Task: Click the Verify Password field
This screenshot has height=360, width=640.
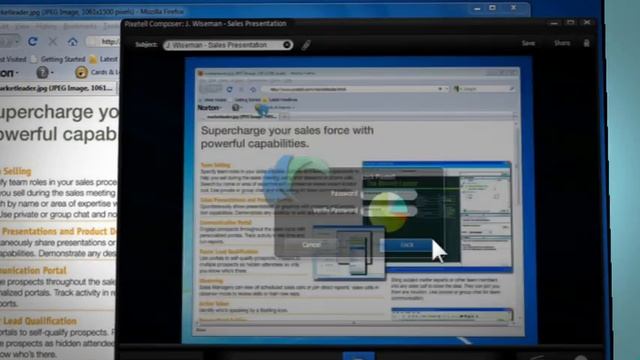Action: 389,211
